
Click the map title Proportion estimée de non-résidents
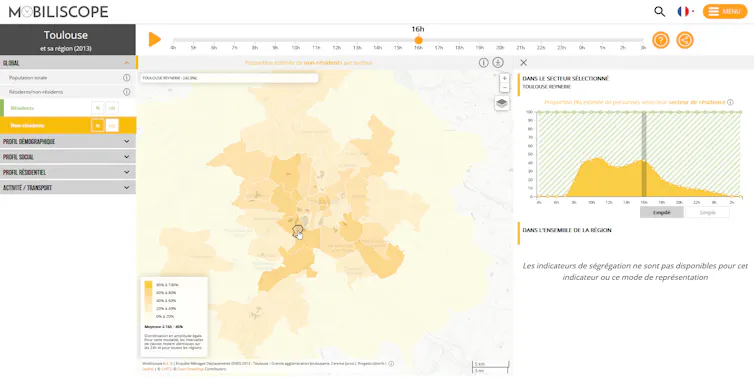click(x=308, y=63)
